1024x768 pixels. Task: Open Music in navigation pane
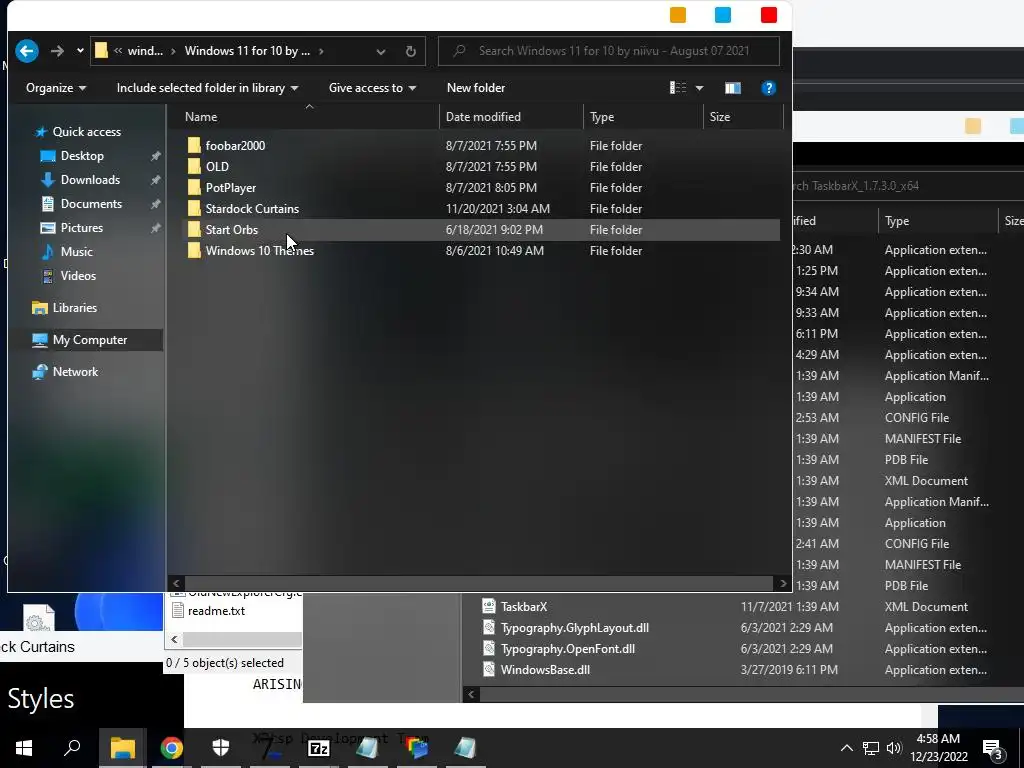(x=76, y=251)
